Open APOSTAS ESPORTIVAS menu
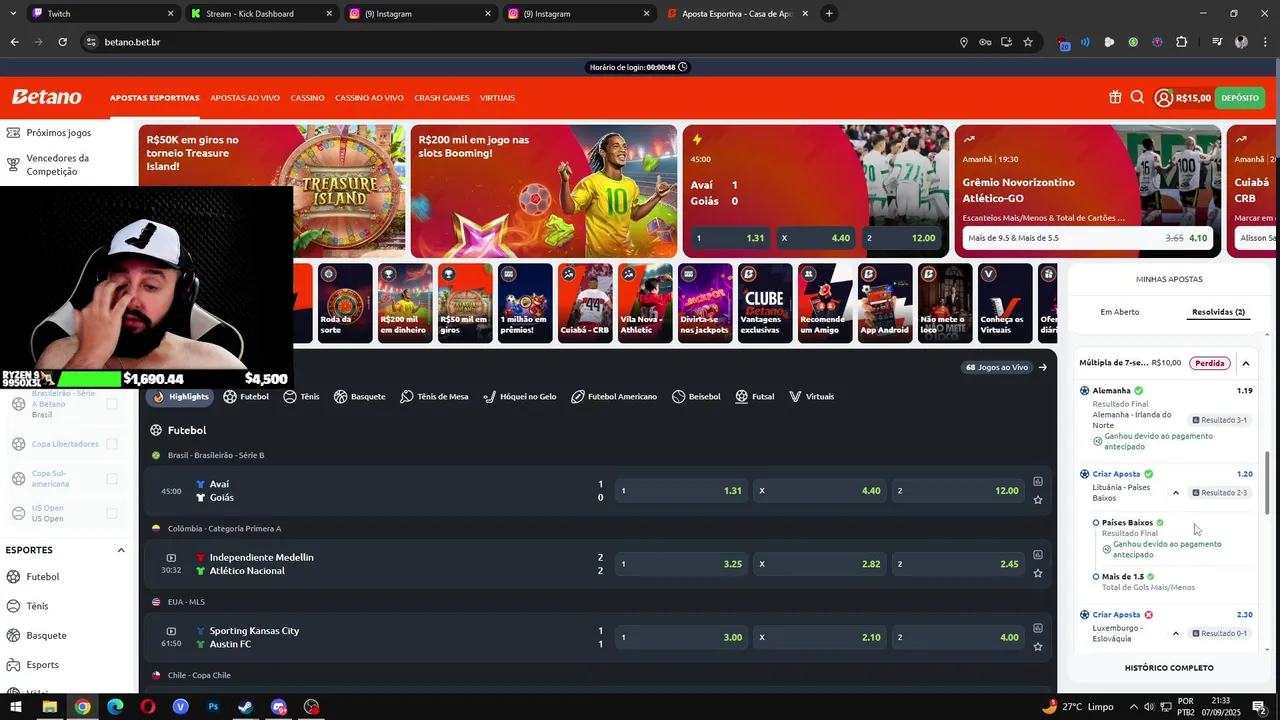The image size is (1280, 720). point(155,98)
